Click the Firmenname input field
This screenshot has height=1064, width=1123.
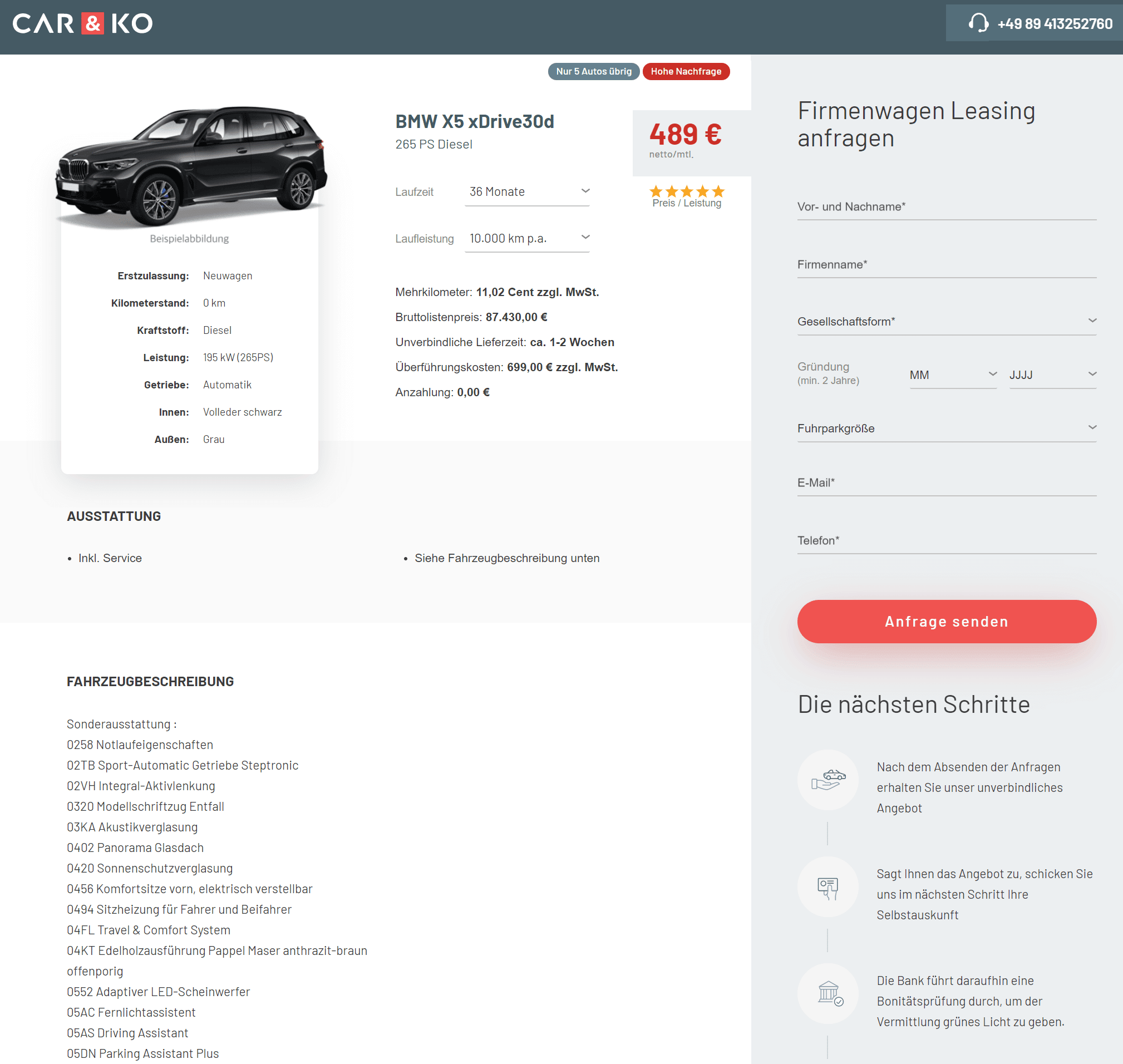946,265
